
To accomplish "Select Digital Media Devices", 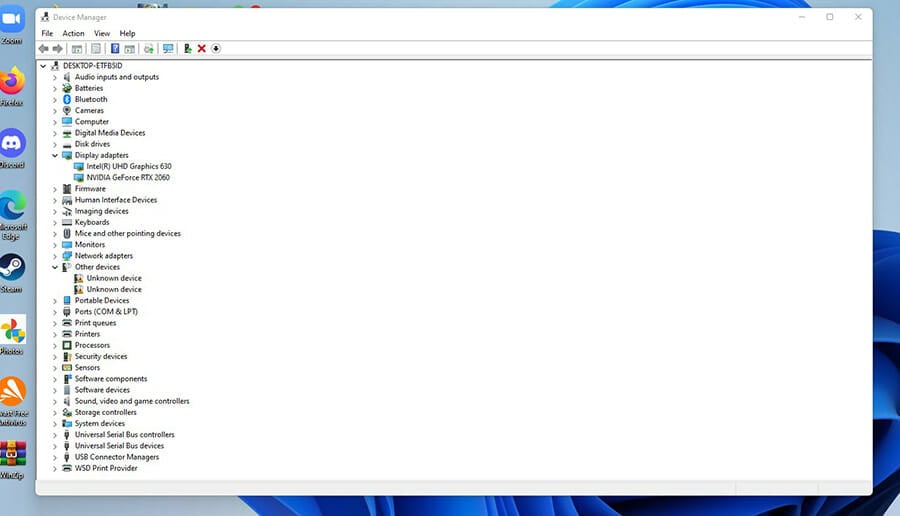I will pos(110,133).
